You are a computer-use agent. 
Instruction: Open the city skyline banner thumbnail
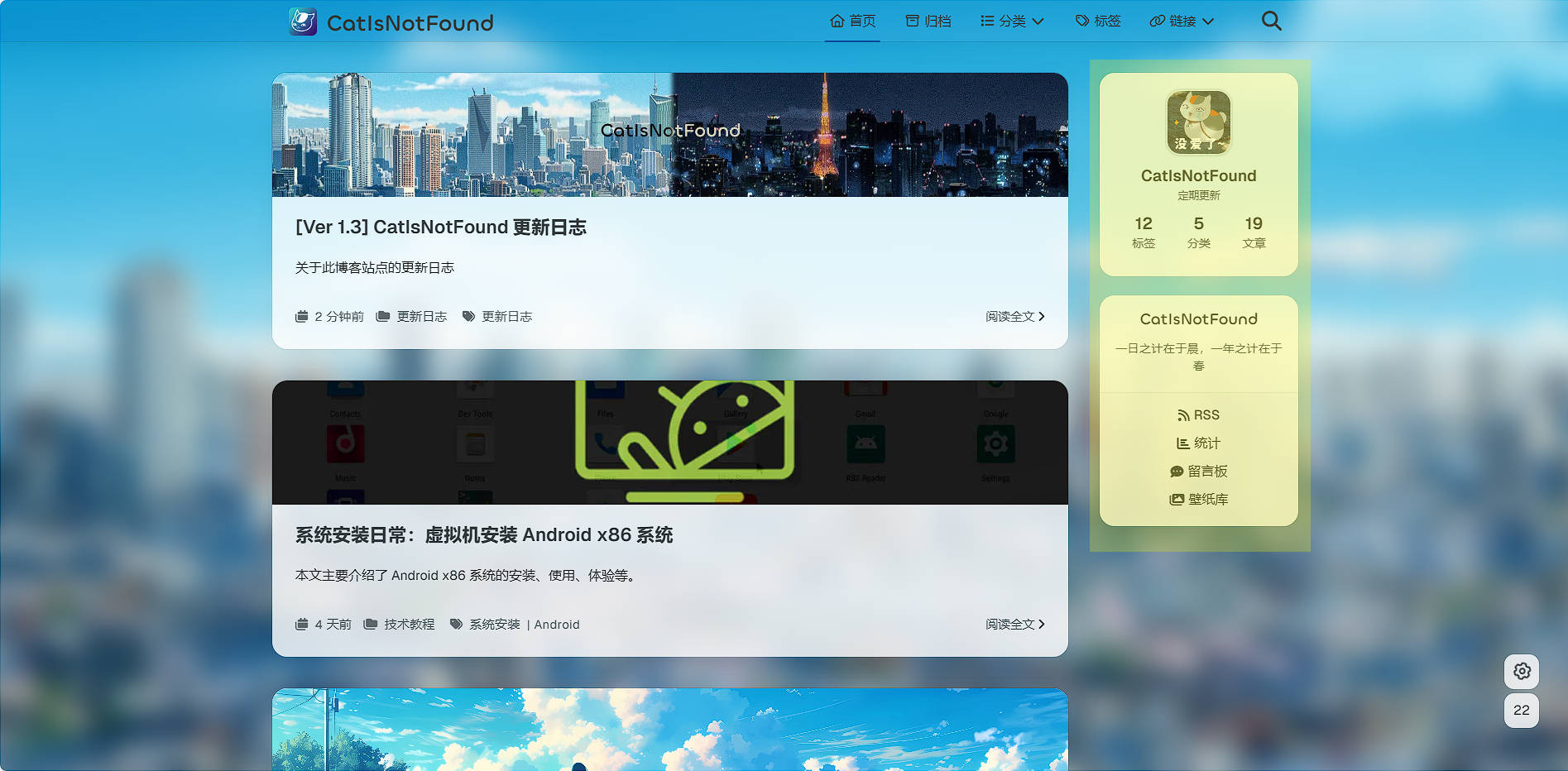tap(670, 135)
